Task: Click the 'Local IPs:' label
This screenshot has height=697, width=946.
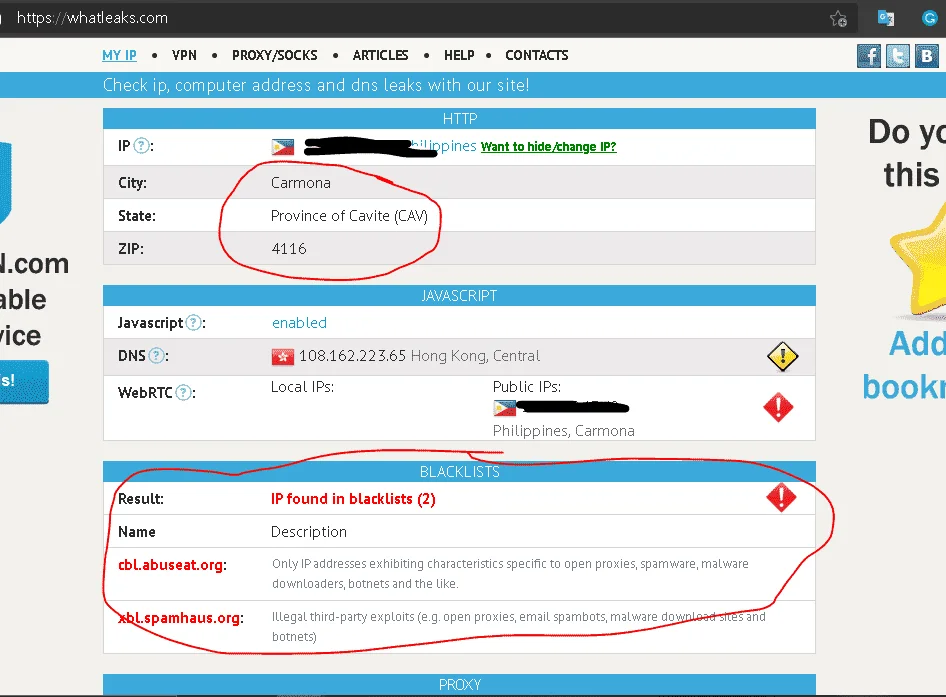Action: point(302,387)
